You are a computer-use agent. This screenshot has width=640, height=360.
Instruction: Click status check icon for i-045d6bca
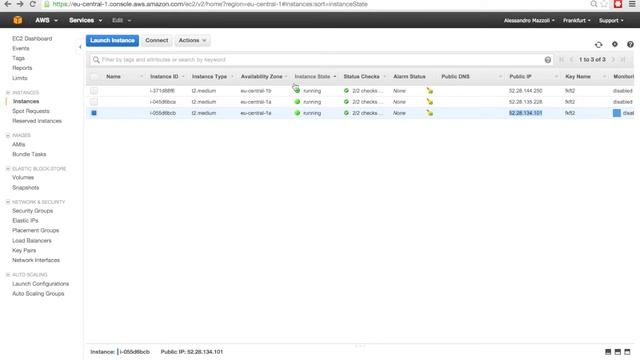click(x=346, y=102)
